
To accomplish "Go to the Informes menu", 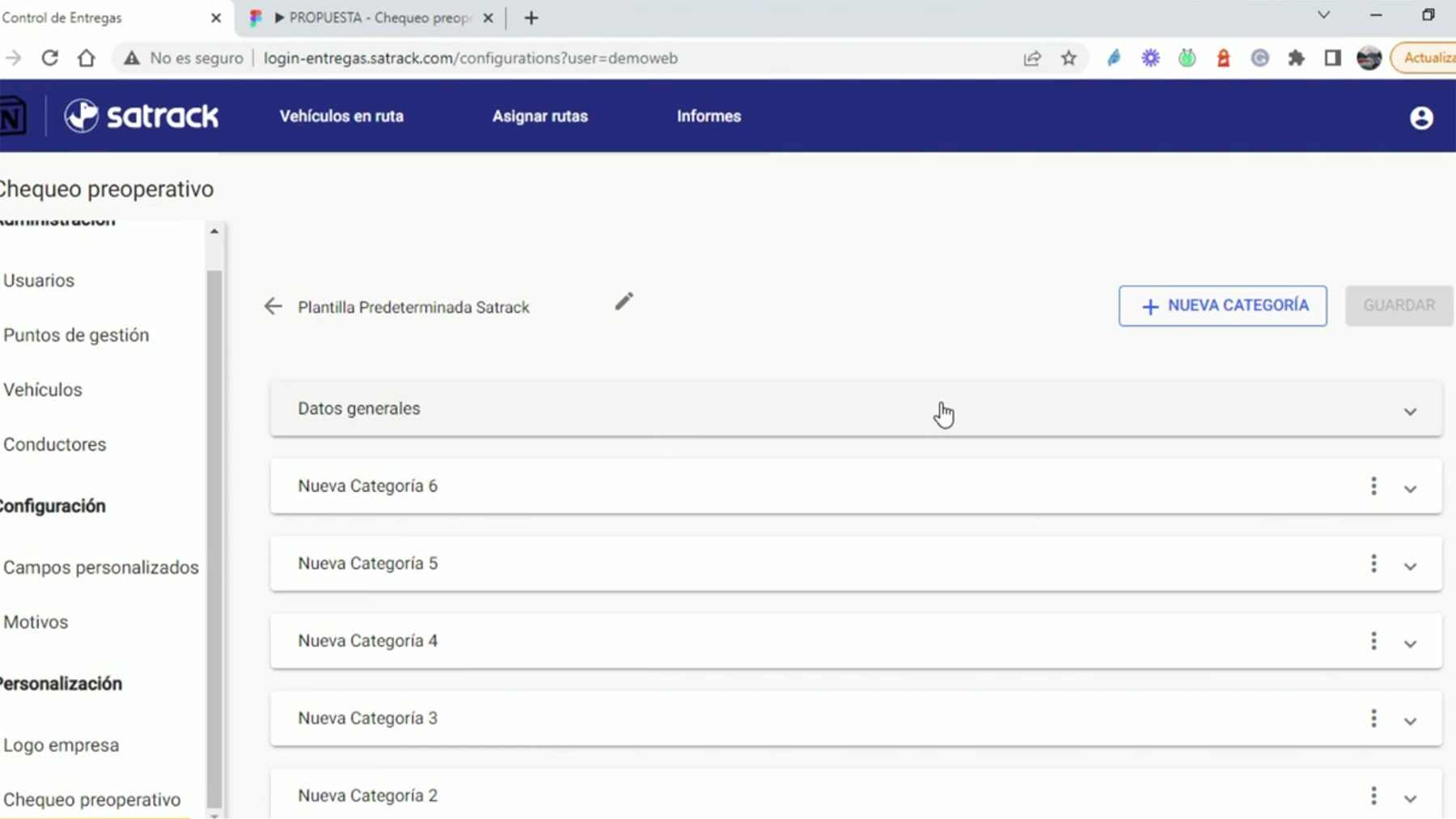I will 709,117.
